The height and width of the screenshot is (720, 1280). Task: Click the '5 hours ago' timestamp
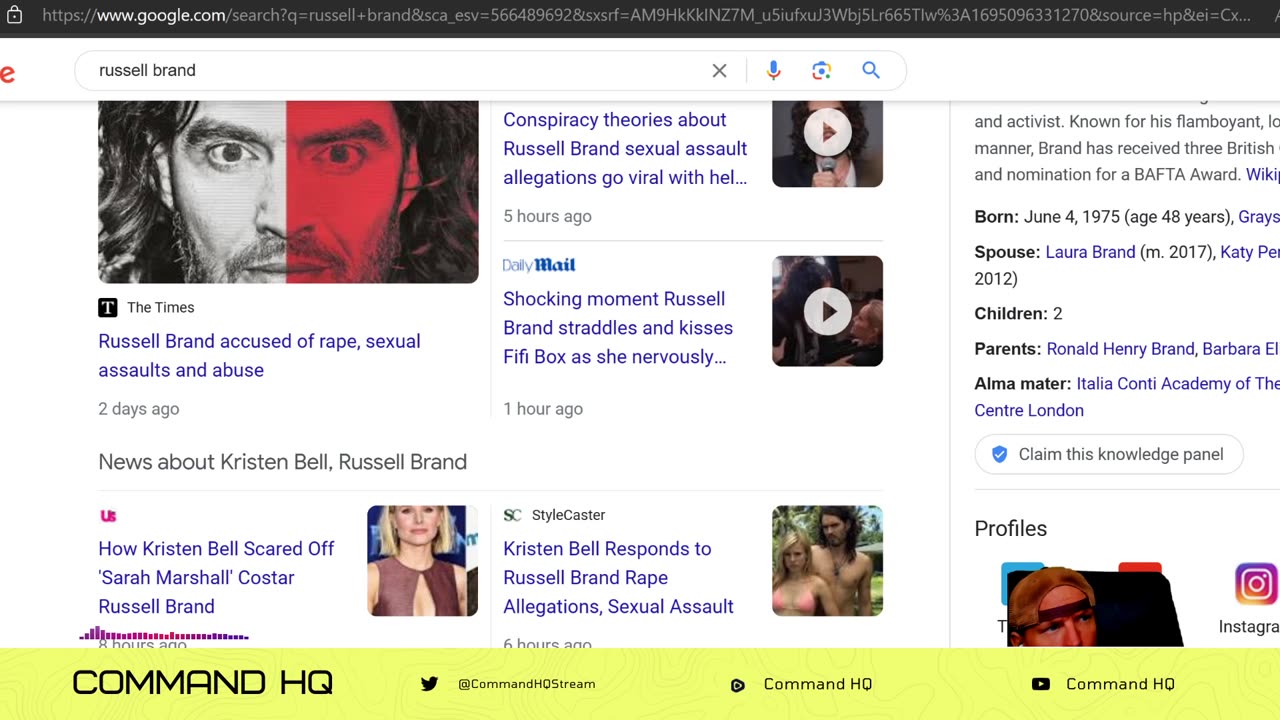(x=547, y=216)
